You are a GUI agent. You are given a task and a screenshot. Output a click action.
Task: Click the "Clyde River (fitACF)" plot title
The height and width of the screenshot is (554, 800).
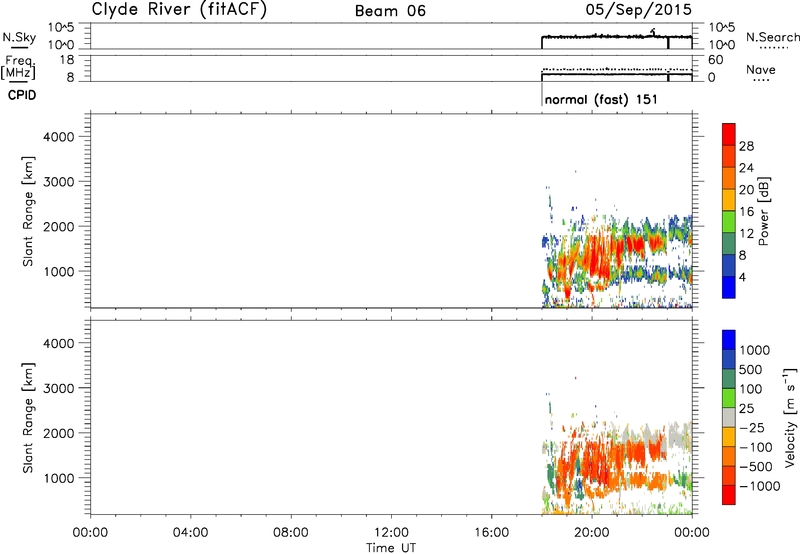click(179, 9)
